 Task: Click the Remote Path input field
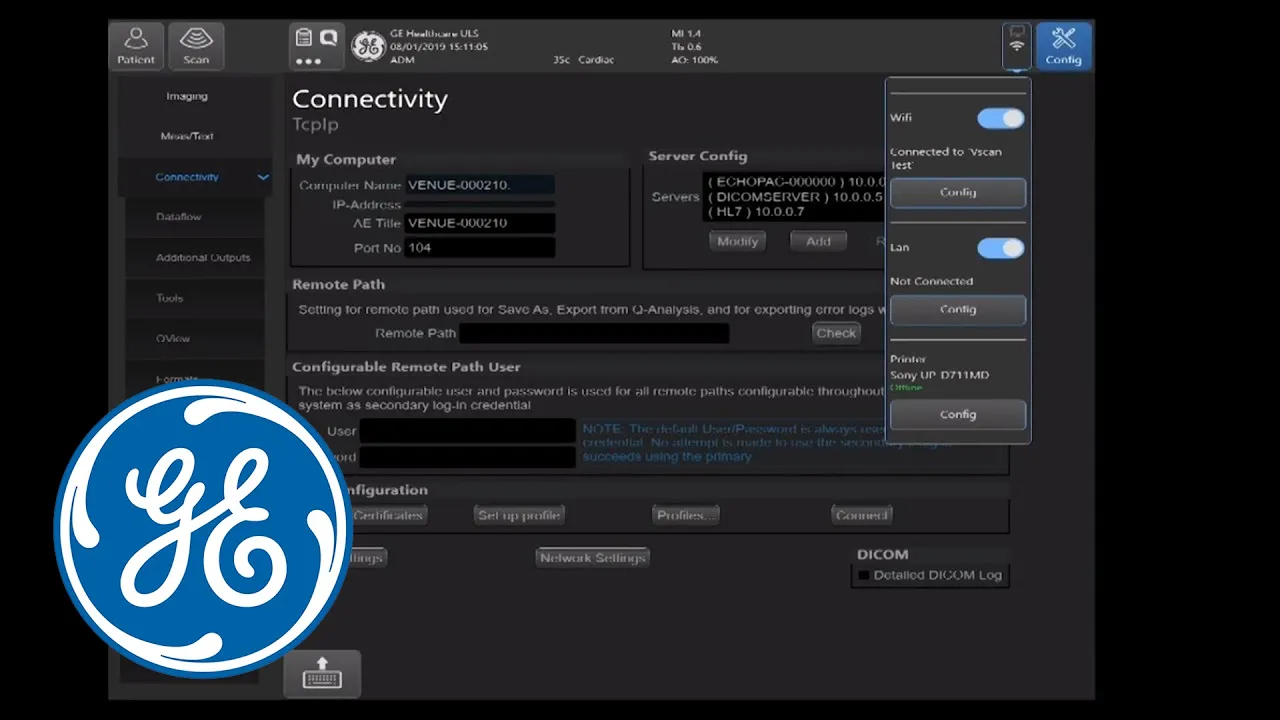coord(594,333)
